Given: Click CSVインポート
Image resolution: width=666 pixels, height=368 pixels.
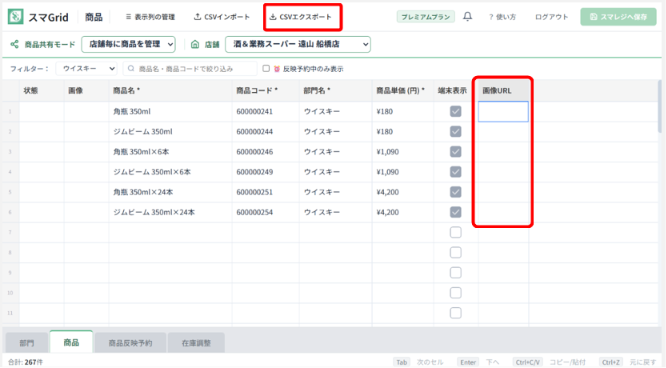Looking at the screenshot, I should [x=222, y=17].
